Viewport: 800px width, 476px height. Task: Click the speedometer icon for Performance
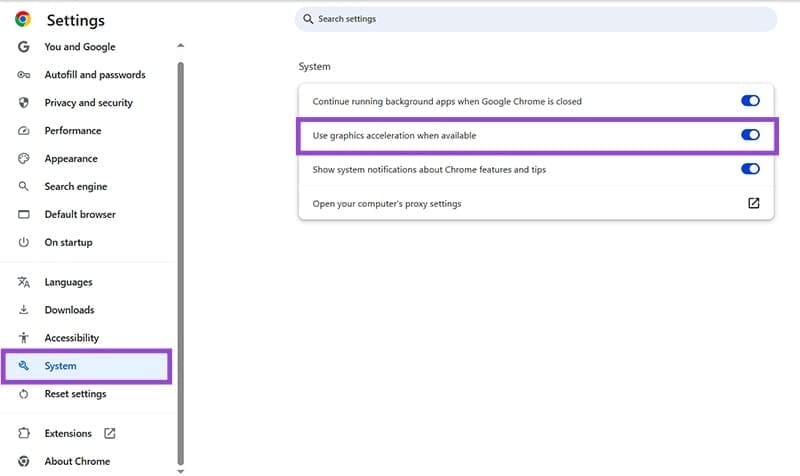(x=23, y=131)
